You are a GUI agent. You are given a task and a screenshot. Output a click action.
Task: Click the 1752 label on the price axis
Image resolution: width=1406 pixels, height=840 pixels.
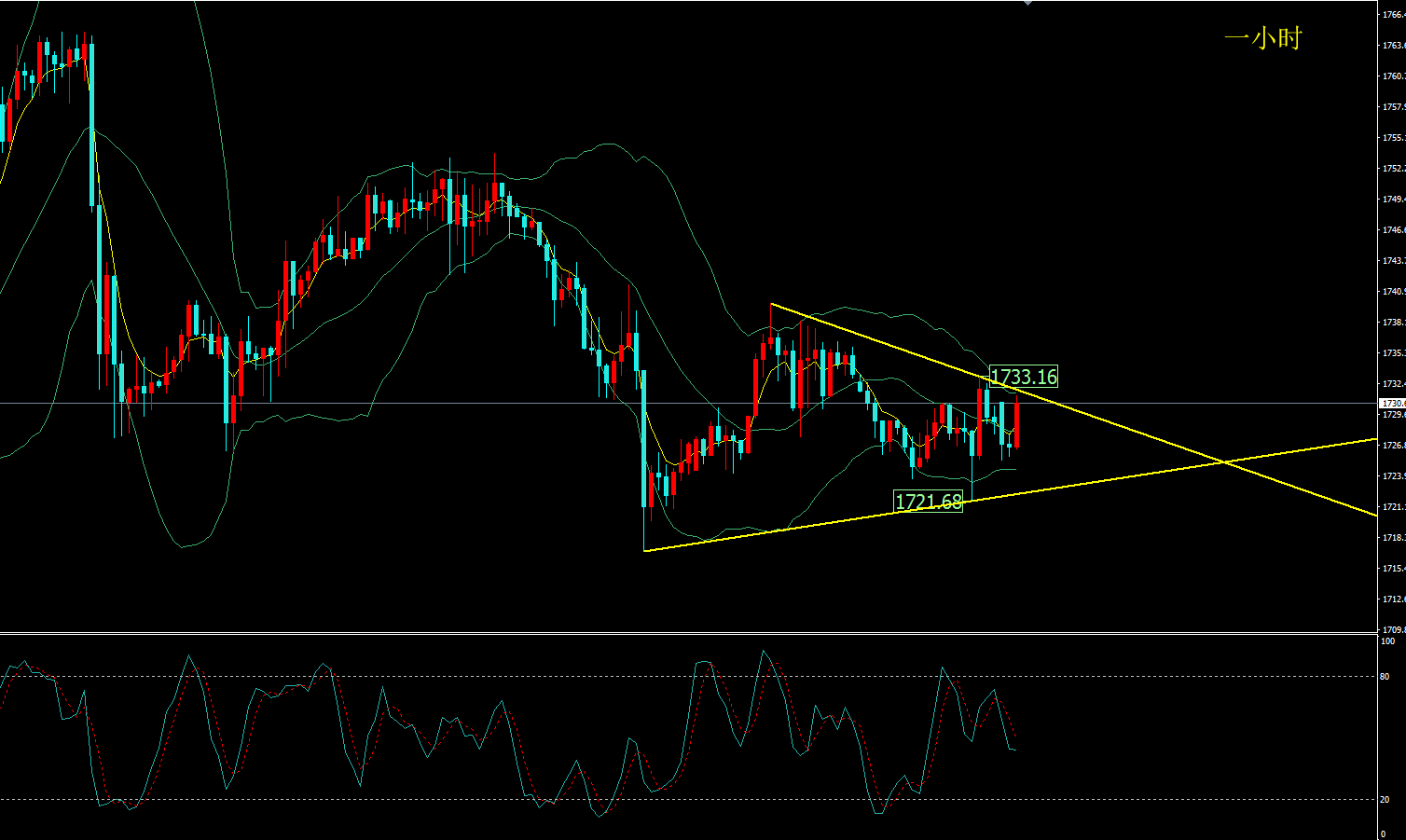point(1392,169)
